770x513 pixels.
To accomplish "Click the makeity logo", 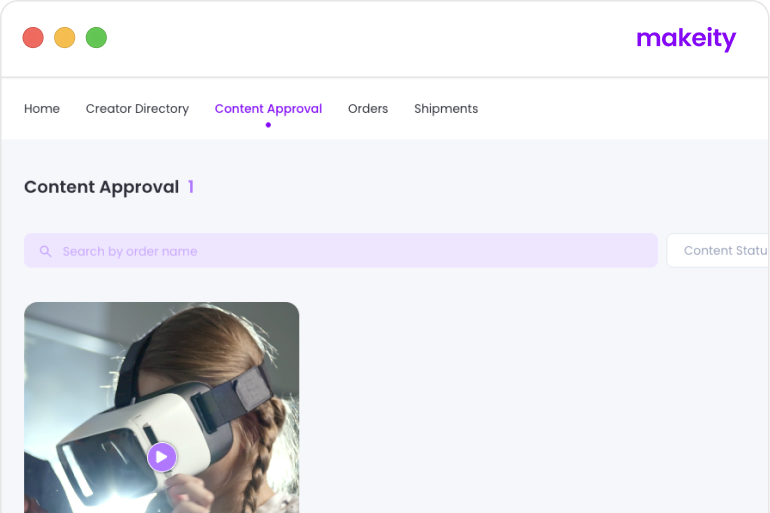I will (x=686, y=39).
